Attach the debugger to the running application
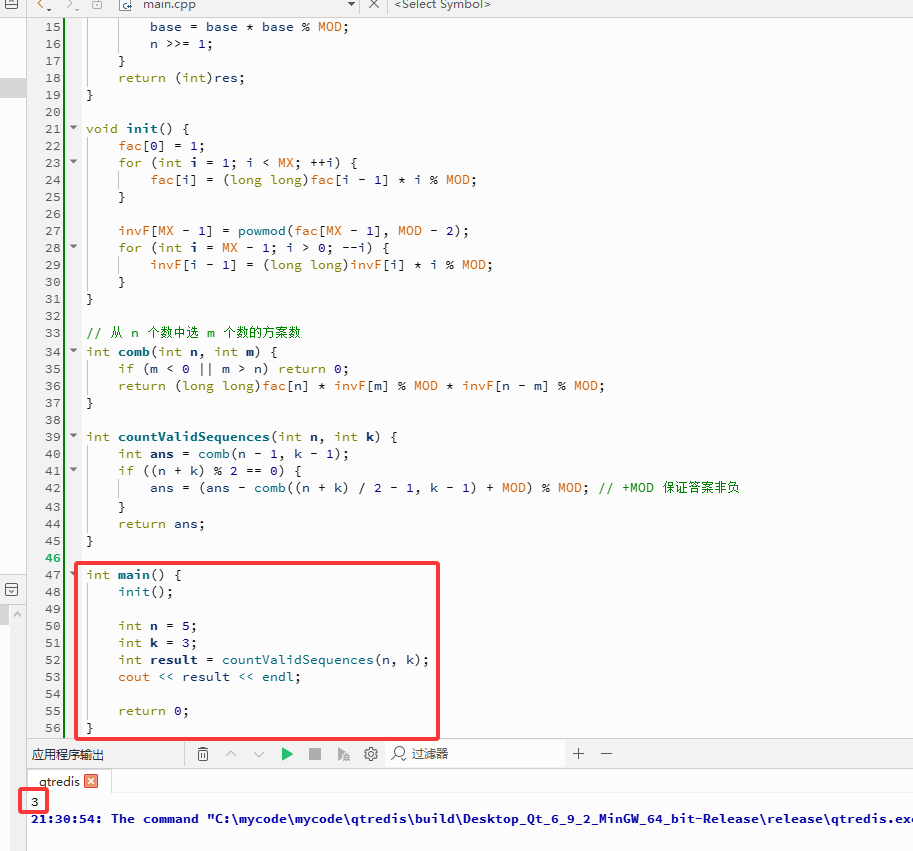 tap(344, 754)
